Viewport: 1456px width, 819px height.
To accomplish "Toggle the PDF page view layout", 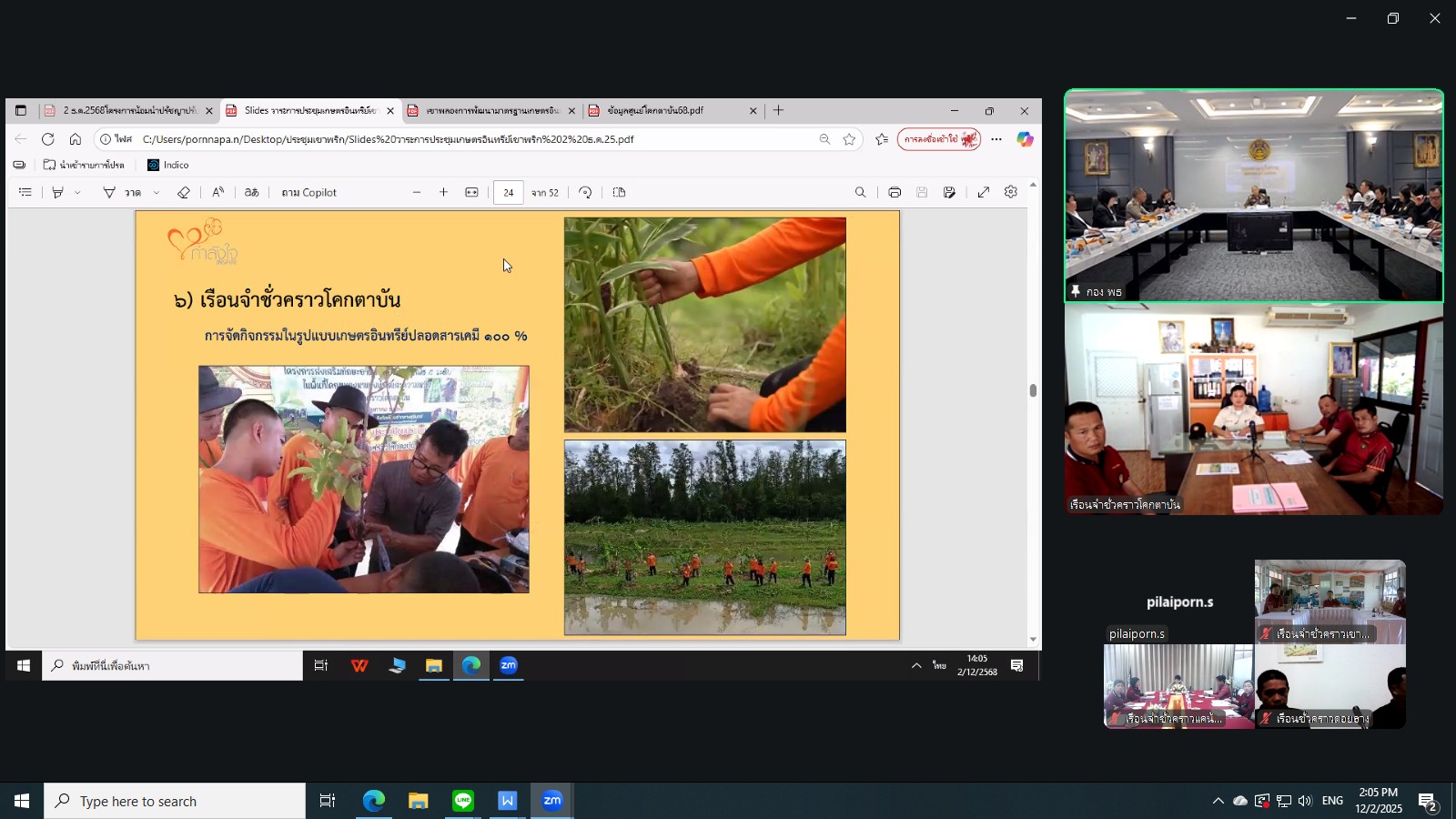I will click(x=620, y=193).
